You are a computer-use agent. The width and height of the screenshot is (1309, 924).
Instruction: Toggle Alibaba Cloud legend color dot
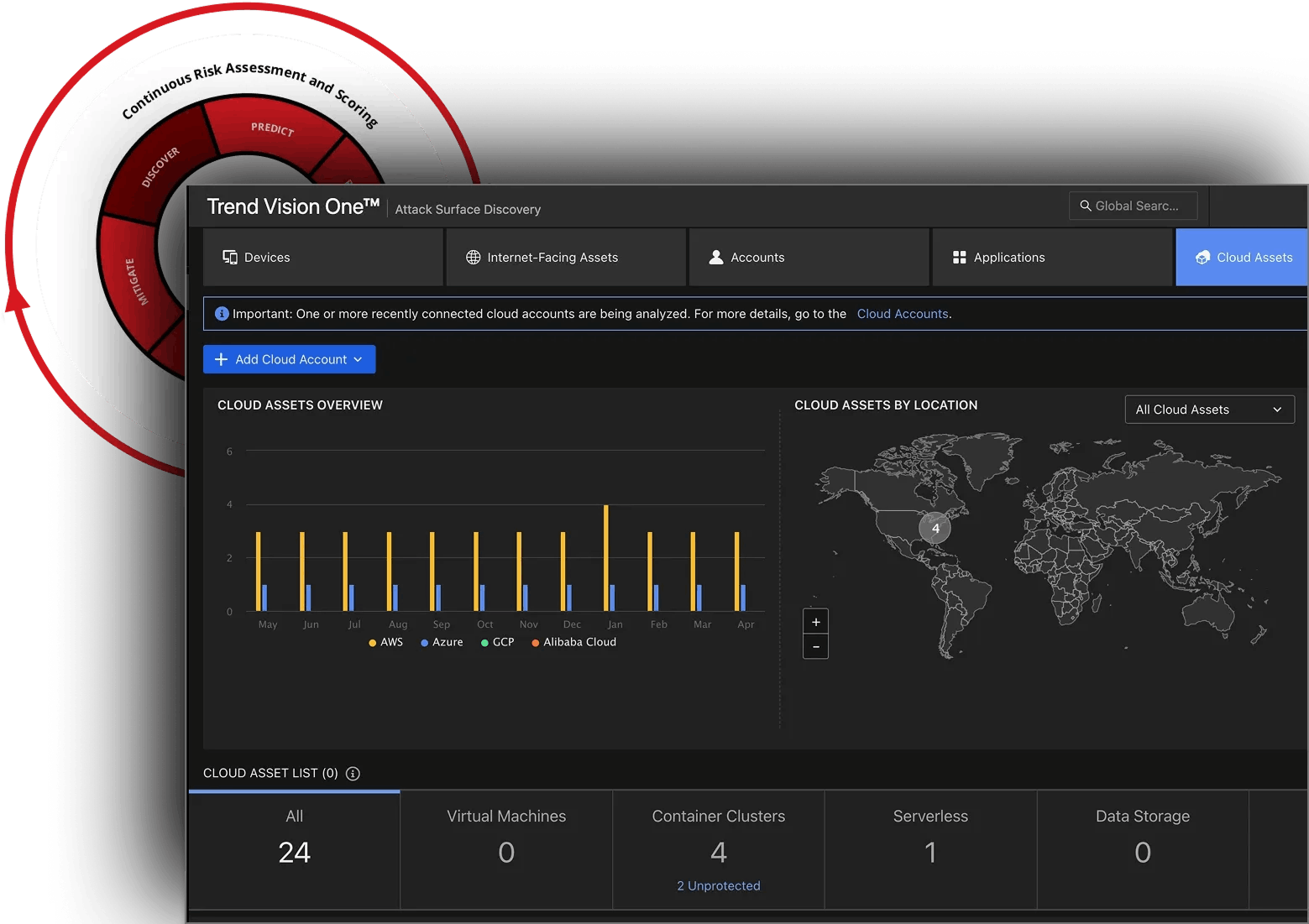click(536, 643)
